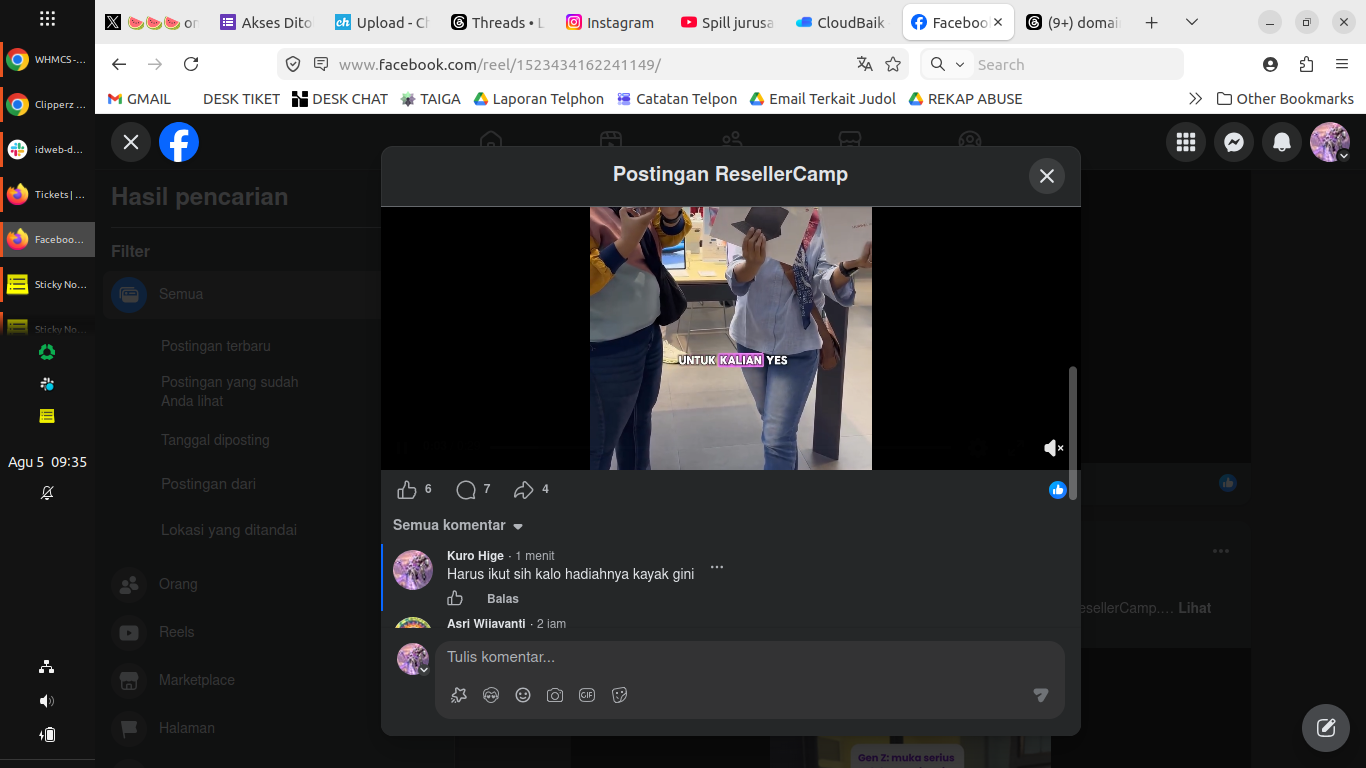Click the comment bubble icon showing 7
Image resolution: width=1366 pixels, height=768 pixels.
tap(466, 489)
